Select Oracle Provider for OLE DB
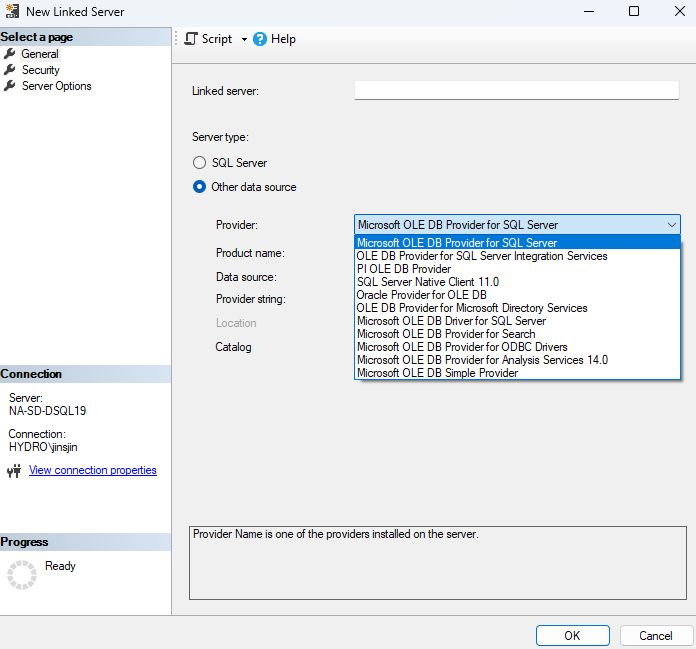696x649 pixels. pyautogui.click(x=517, y=295)
